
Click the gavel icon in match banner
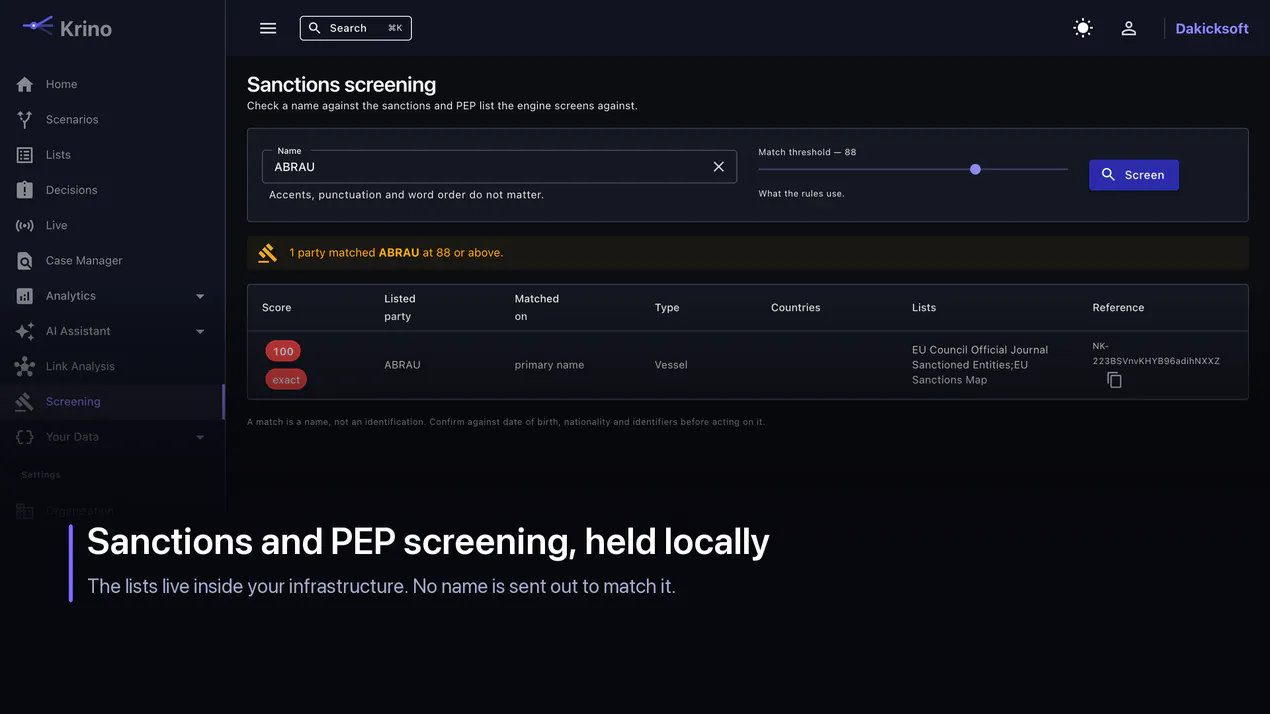(x=267, y=253)
